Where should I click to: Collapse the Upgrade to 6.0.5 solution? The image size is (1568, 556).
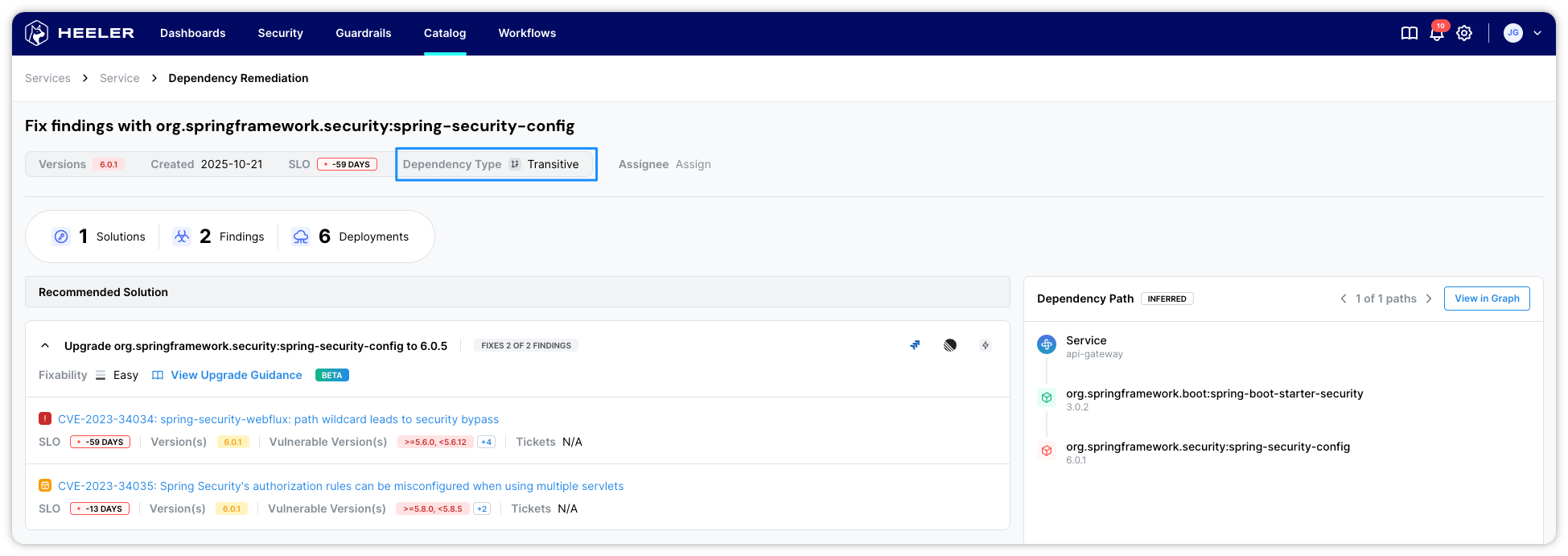point(45,346)
